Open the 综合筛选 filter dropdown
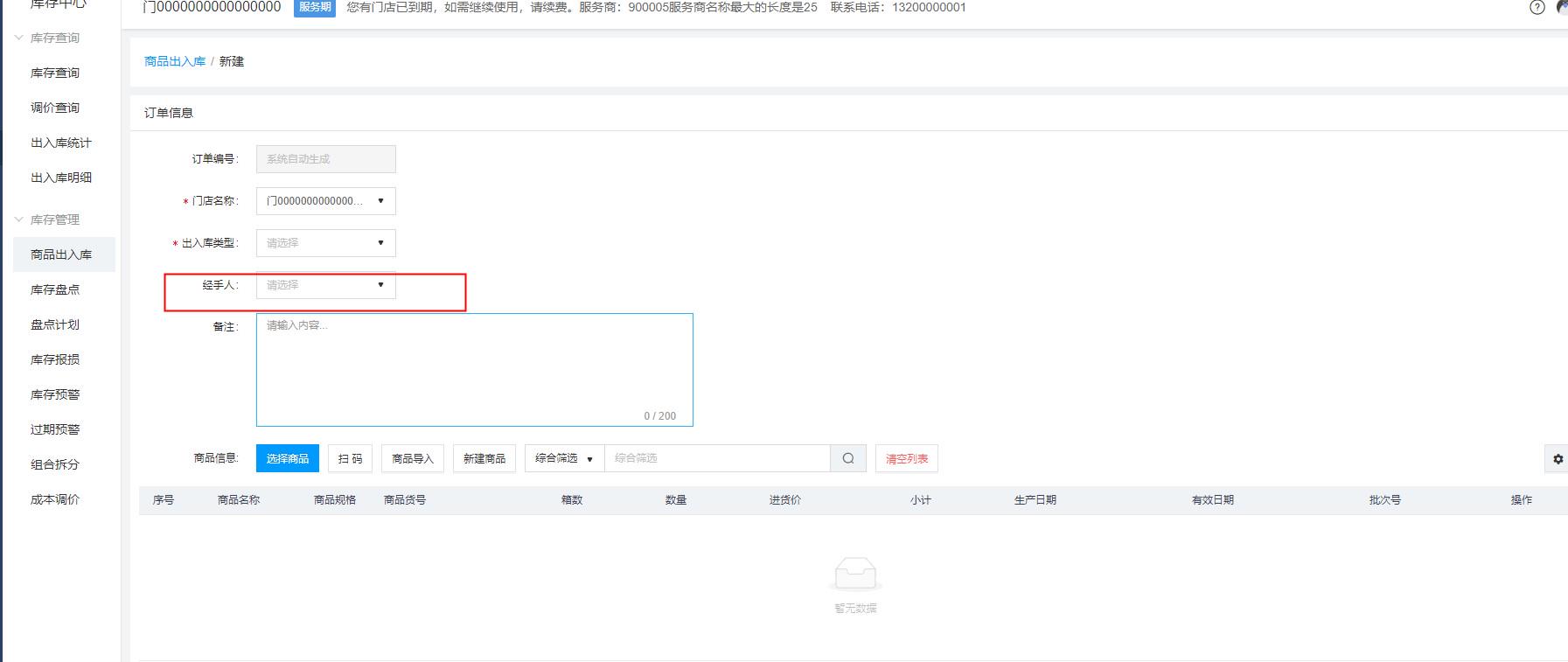The height and width of the screenshot is (662, 1568). coord(564,458)
